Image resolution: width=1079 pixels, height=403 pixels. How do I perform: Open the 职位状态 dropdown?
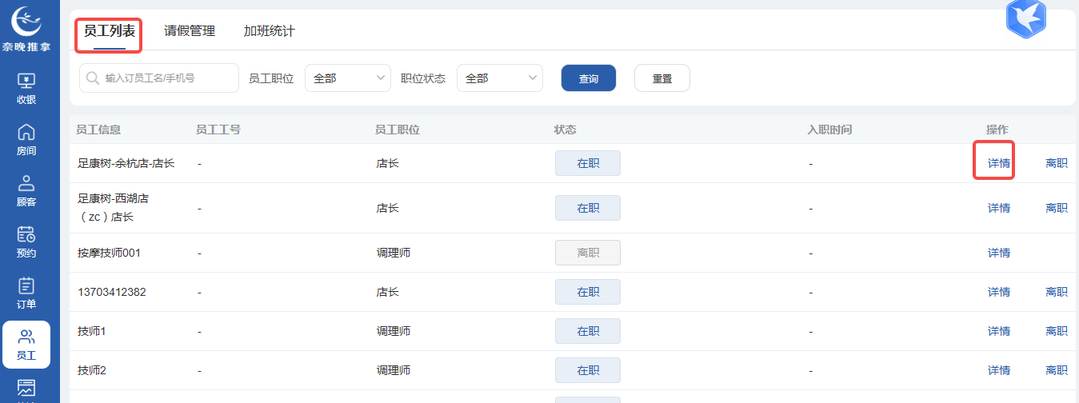500,78
